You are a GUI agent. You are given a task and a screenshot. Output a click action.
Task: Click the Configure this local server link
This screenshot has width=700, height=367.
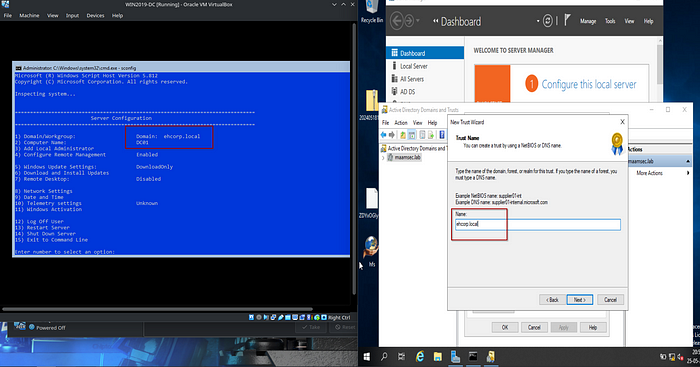click(589, 84)
